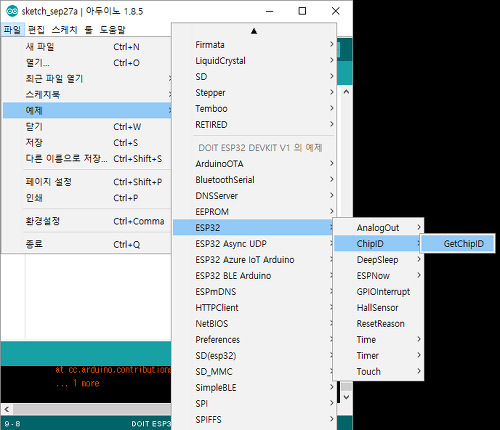Open the 도움말 menu
This screenshot has width=500, height=430.
112,30
